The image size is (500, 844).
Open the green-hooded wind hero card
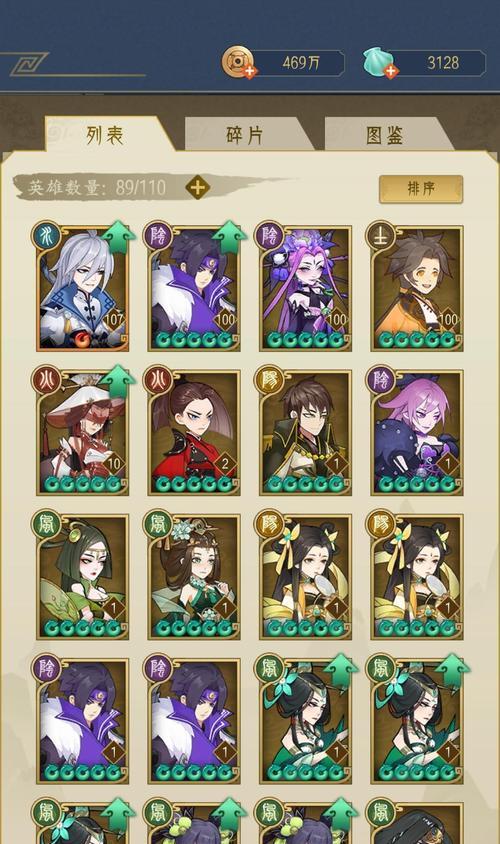tap(82, 576)
